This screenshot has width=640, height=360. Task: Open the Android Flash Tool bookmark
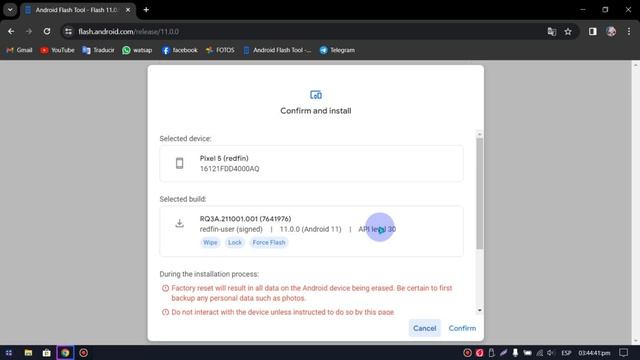(277, 50)
